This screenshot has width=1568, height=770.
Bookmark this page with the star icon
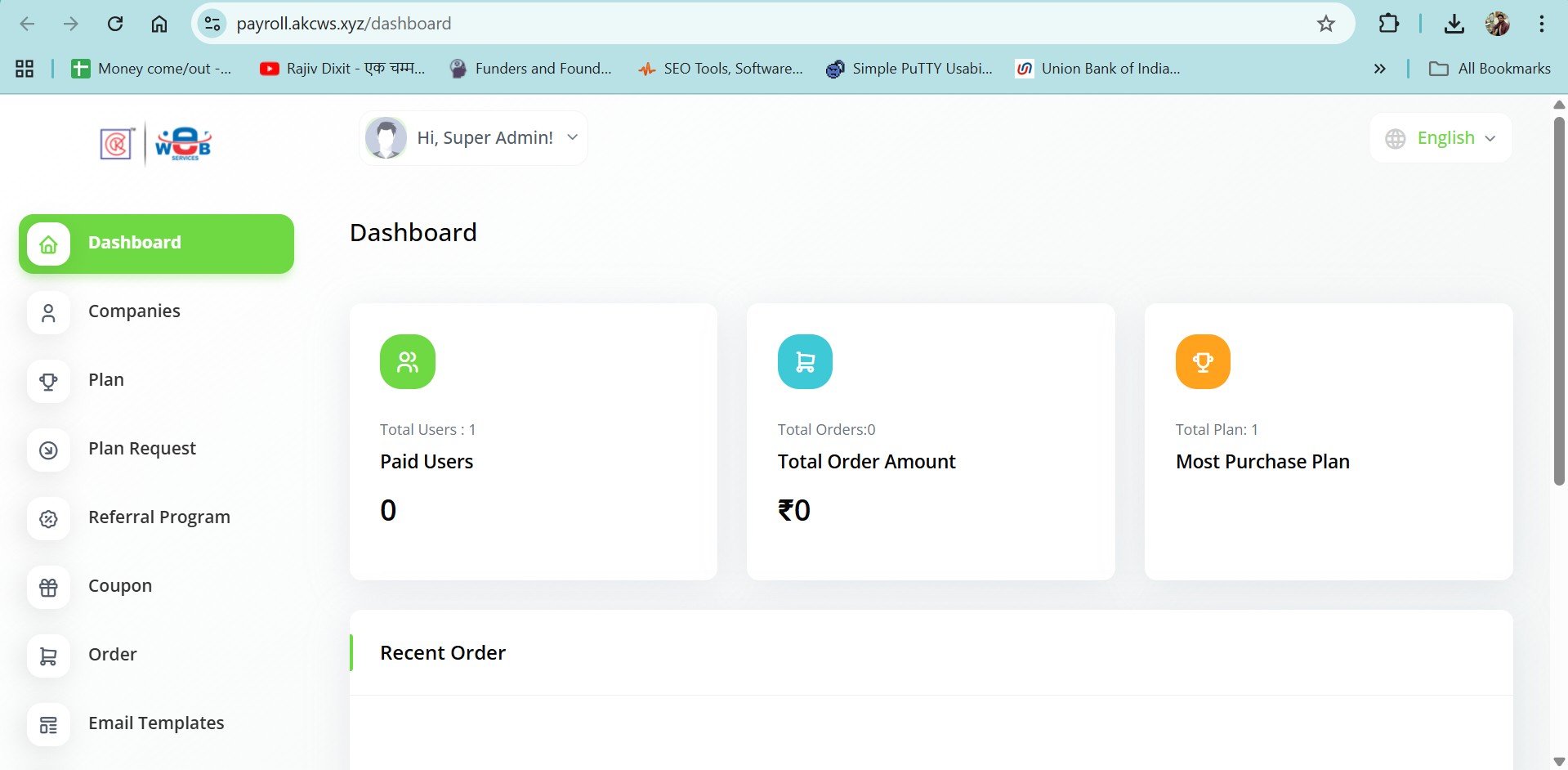1325,24
